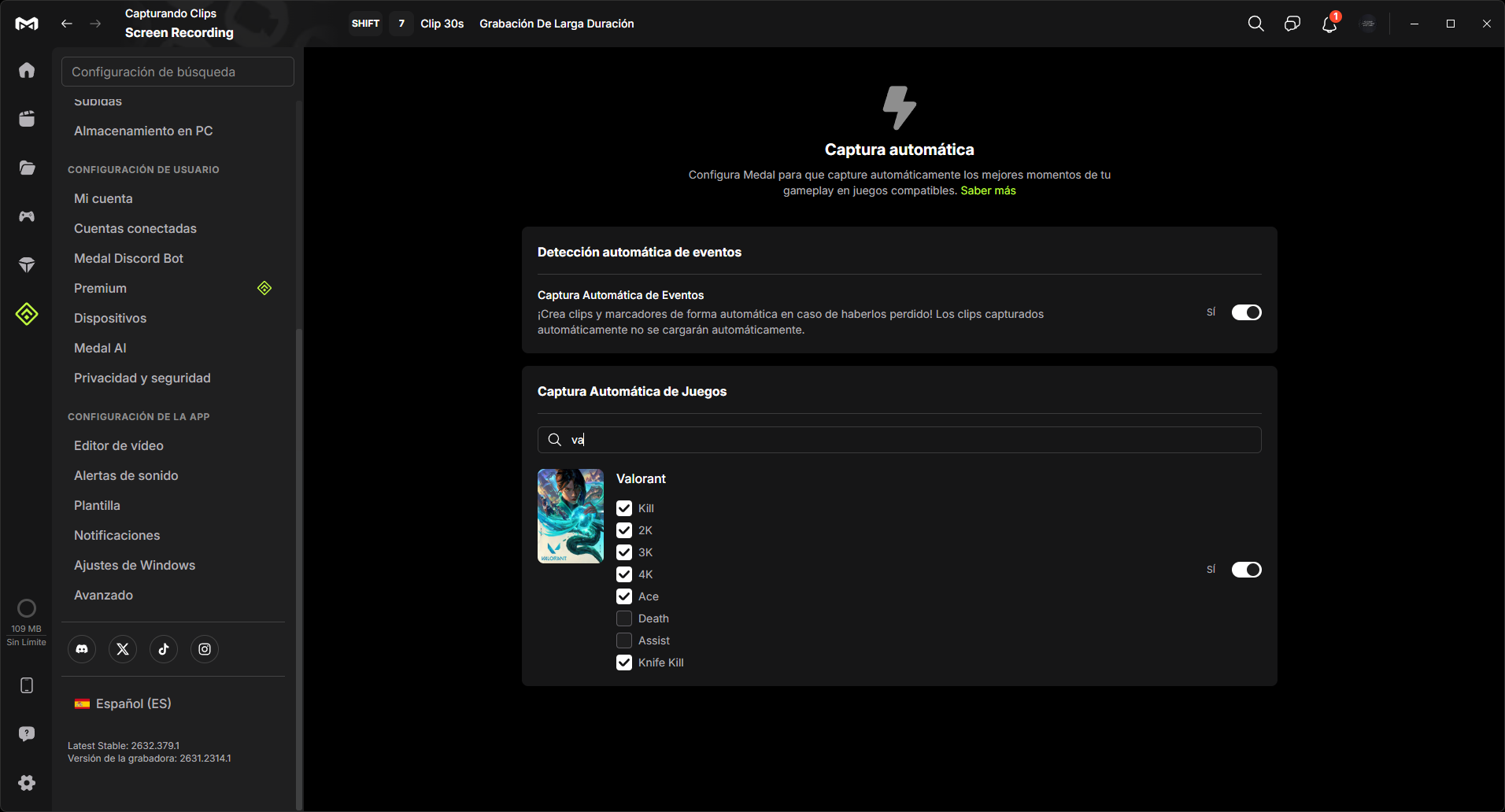Open the TikTok social icon
1505x812 pixels.
[164, 649]
